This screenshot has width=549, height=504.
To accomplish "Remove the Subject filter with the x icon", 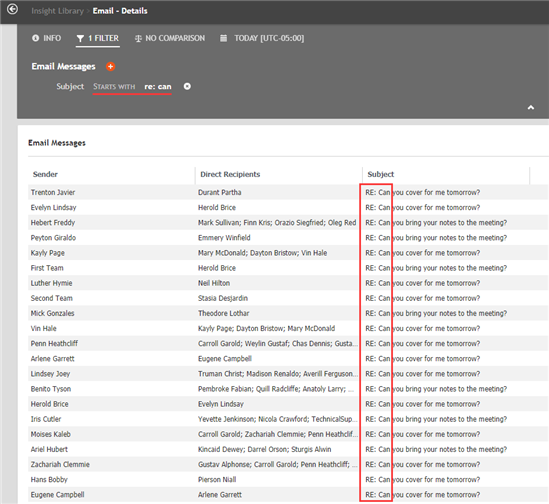I will click(x=187, y=86).
